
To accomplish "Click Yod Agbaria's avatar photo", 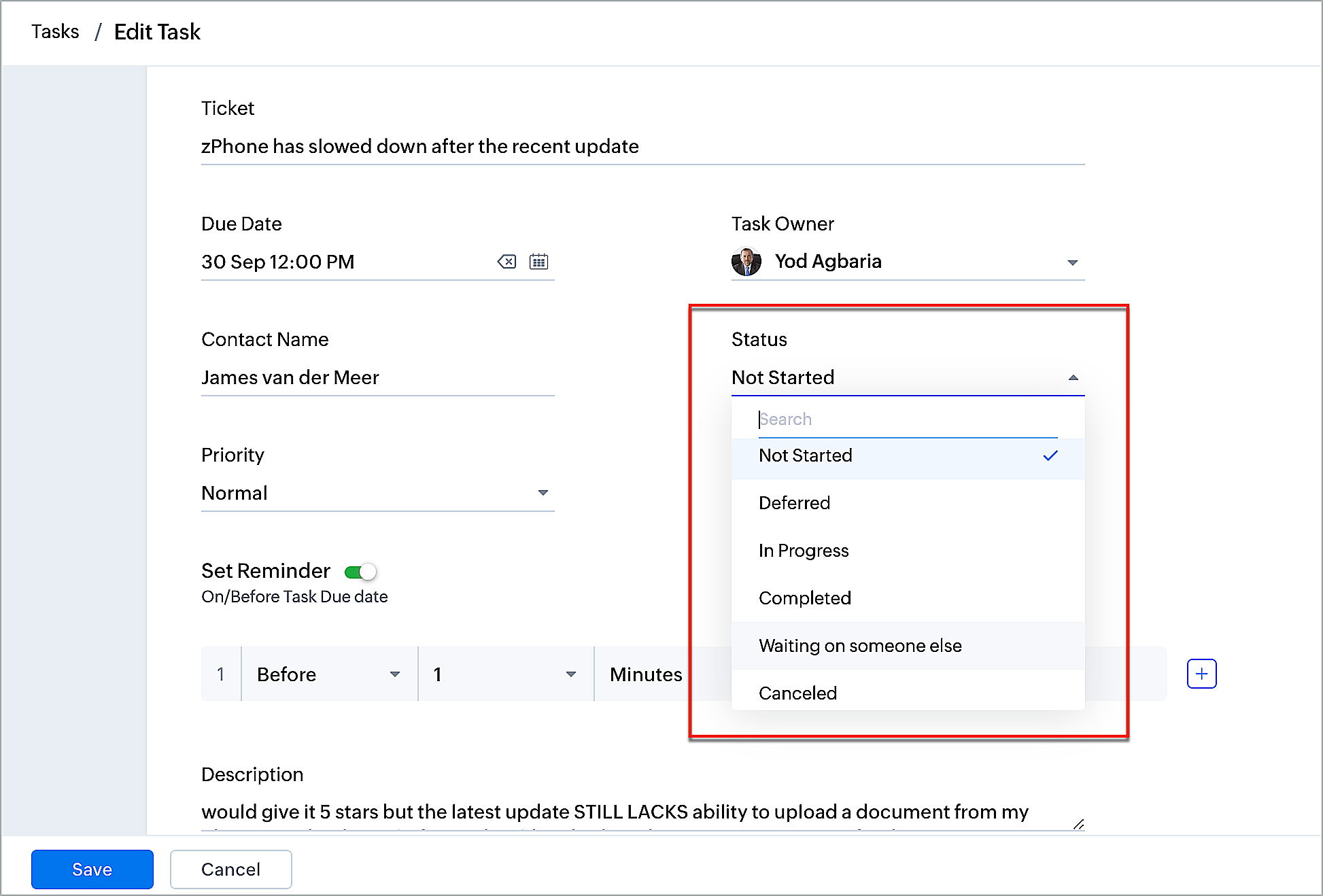I will [x=746, y=262].
